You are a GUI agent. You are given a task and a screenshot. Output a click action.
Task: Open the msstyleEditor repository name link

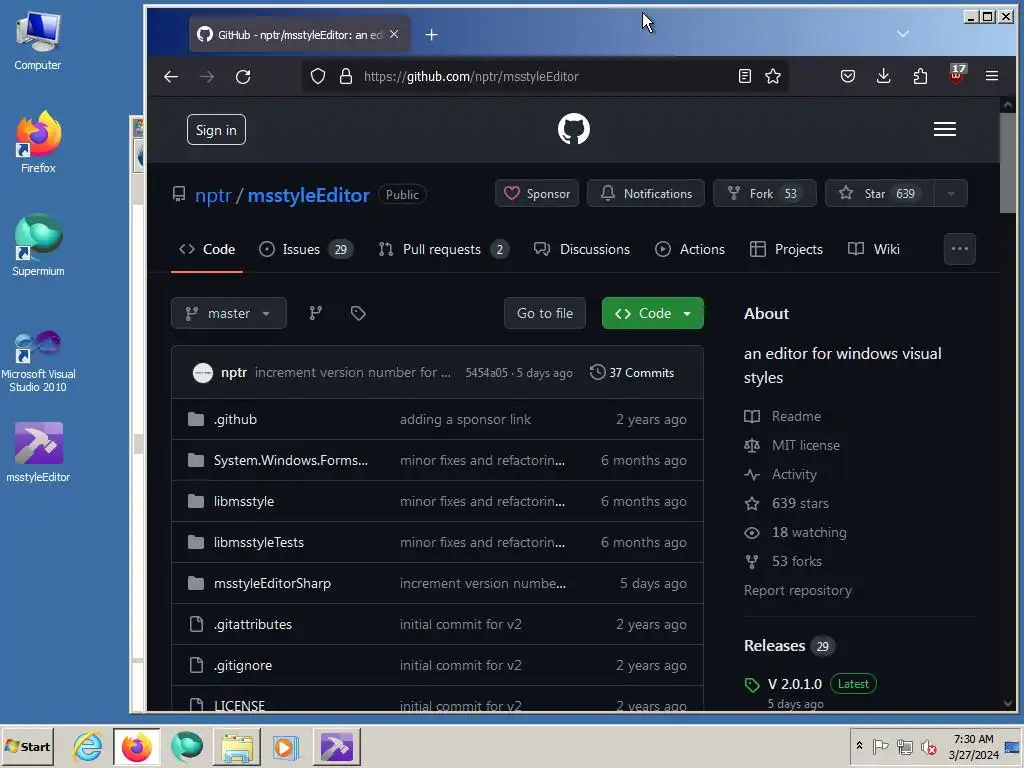tap(308, 195)
